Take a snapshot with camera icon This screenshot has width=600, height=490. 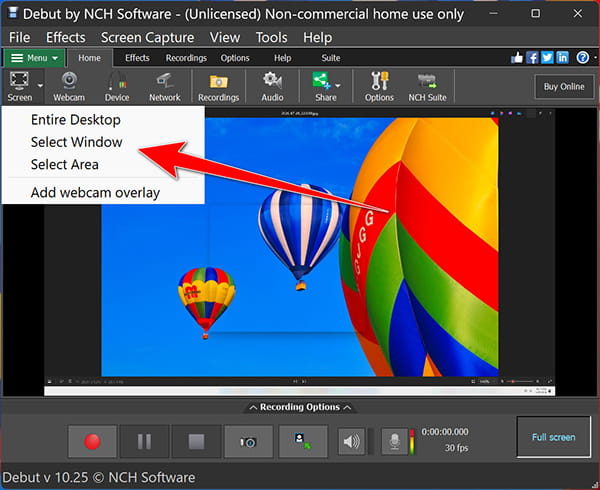[248, 441]
